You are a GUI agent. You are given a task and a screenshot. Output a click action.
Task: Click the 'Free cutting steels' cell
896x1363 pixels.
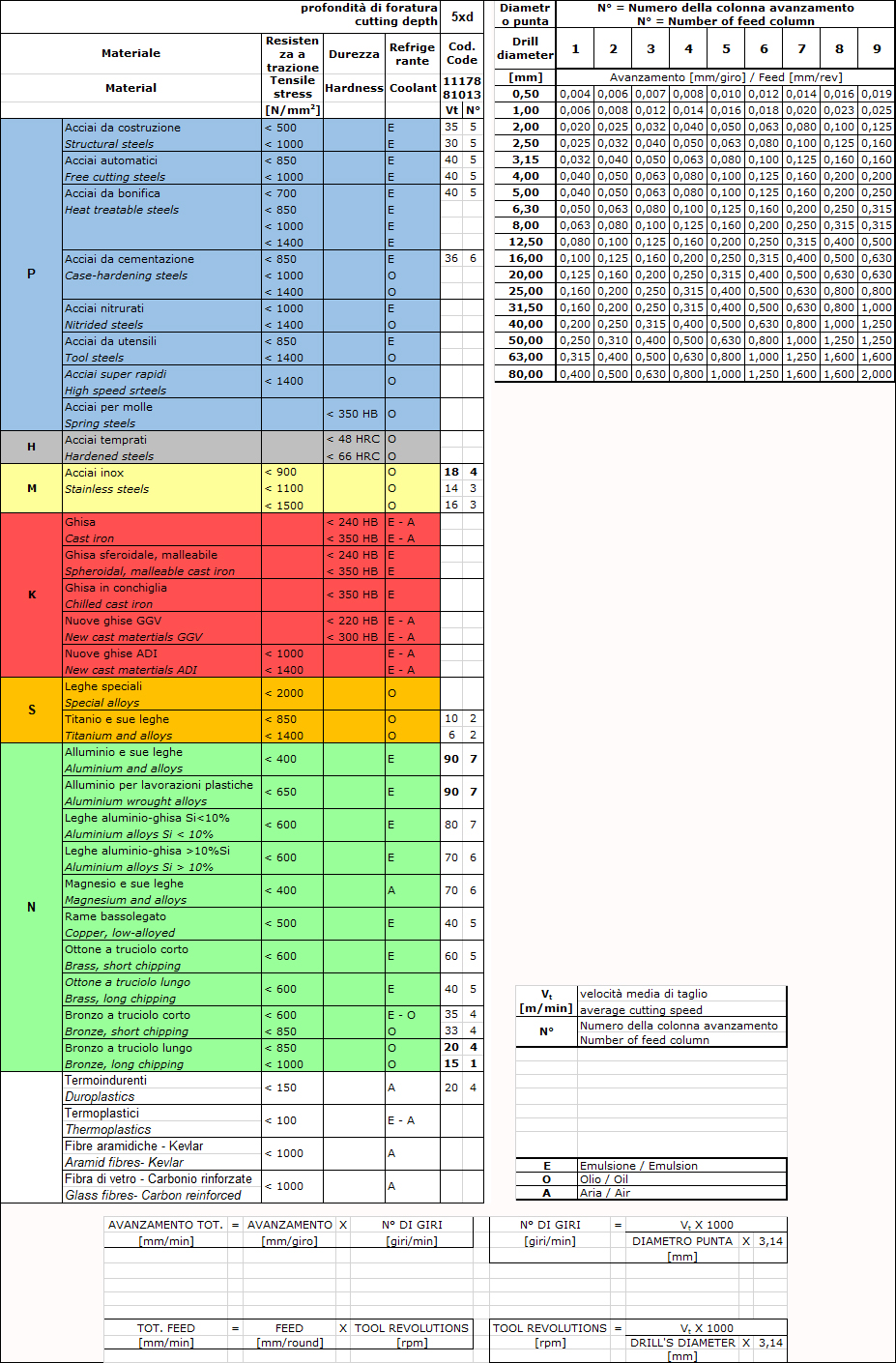tap(162, 177)
